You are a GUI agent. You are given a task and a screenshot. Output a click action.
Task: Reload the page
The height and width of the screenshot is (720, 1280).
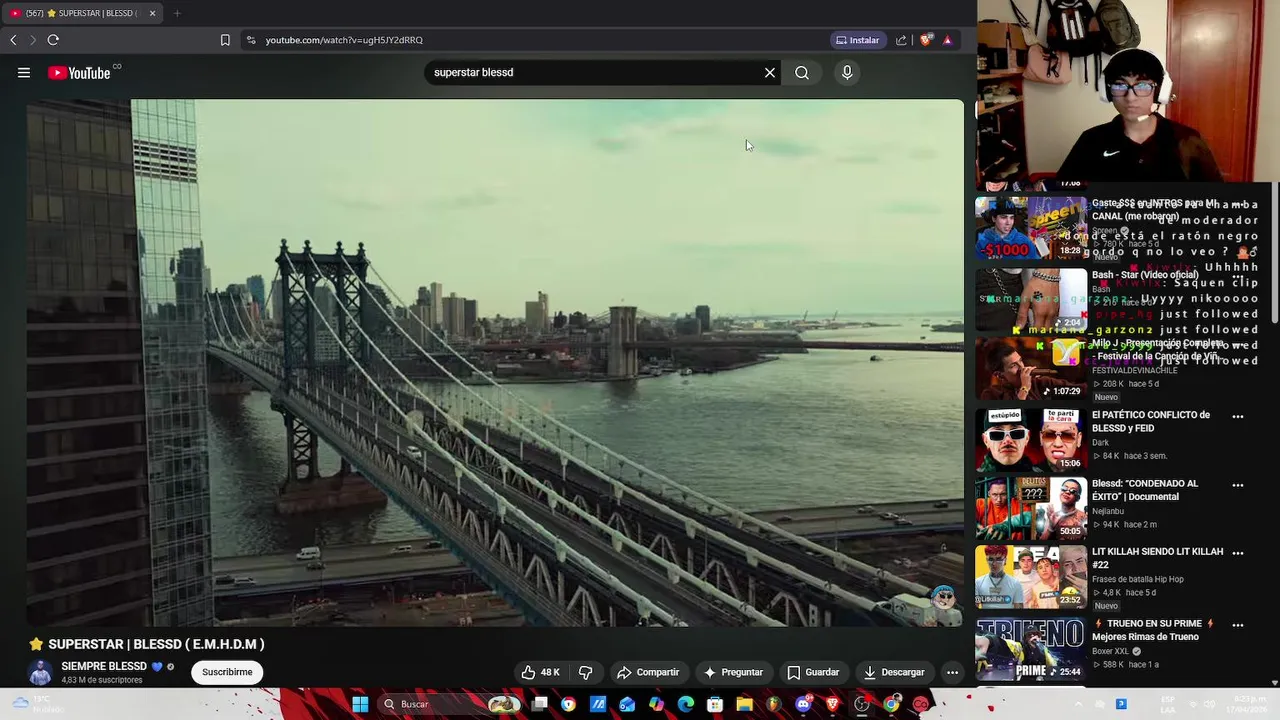53,40
